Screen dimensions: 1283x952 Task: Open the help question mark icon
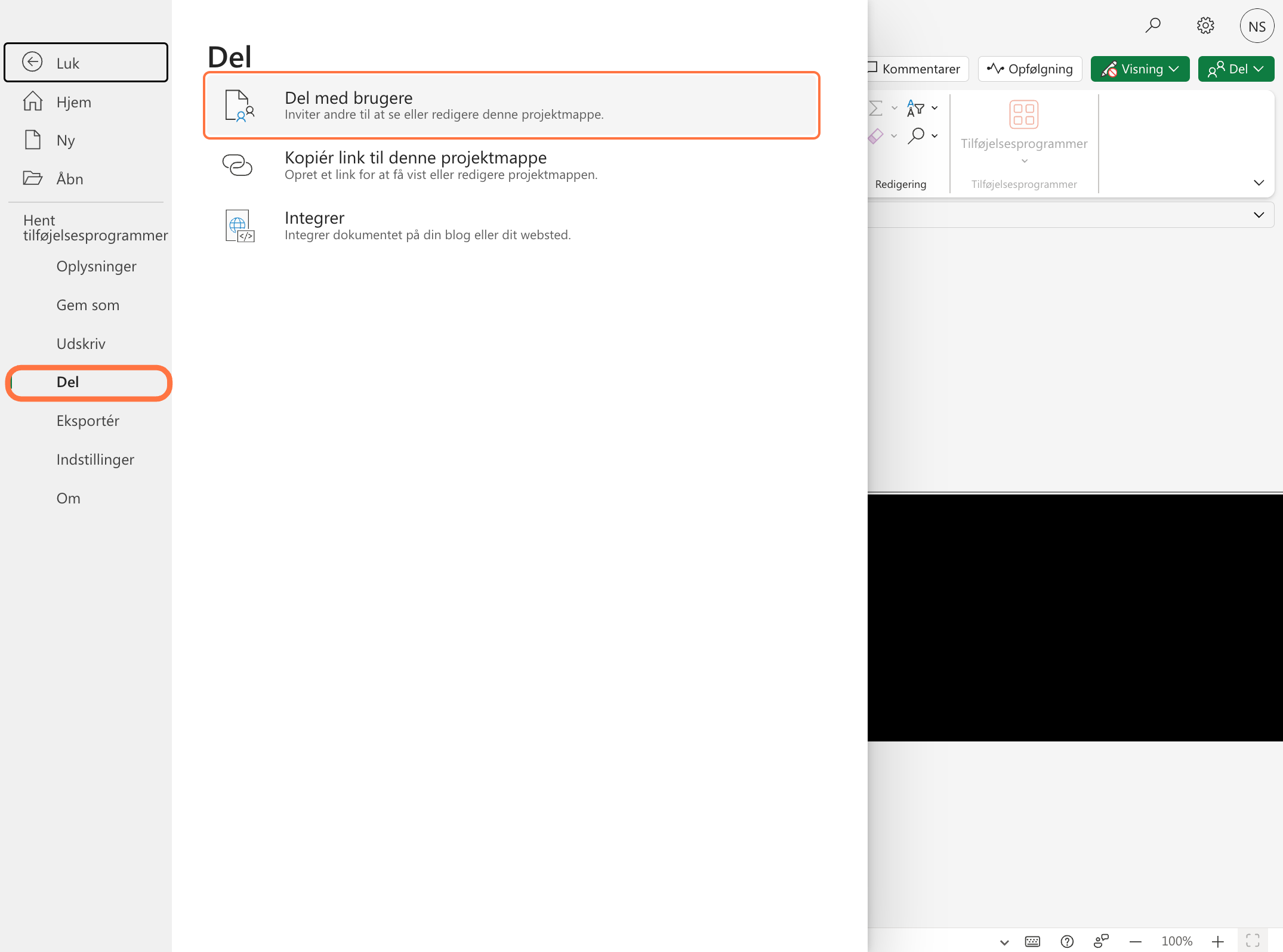click(1067, 941)
